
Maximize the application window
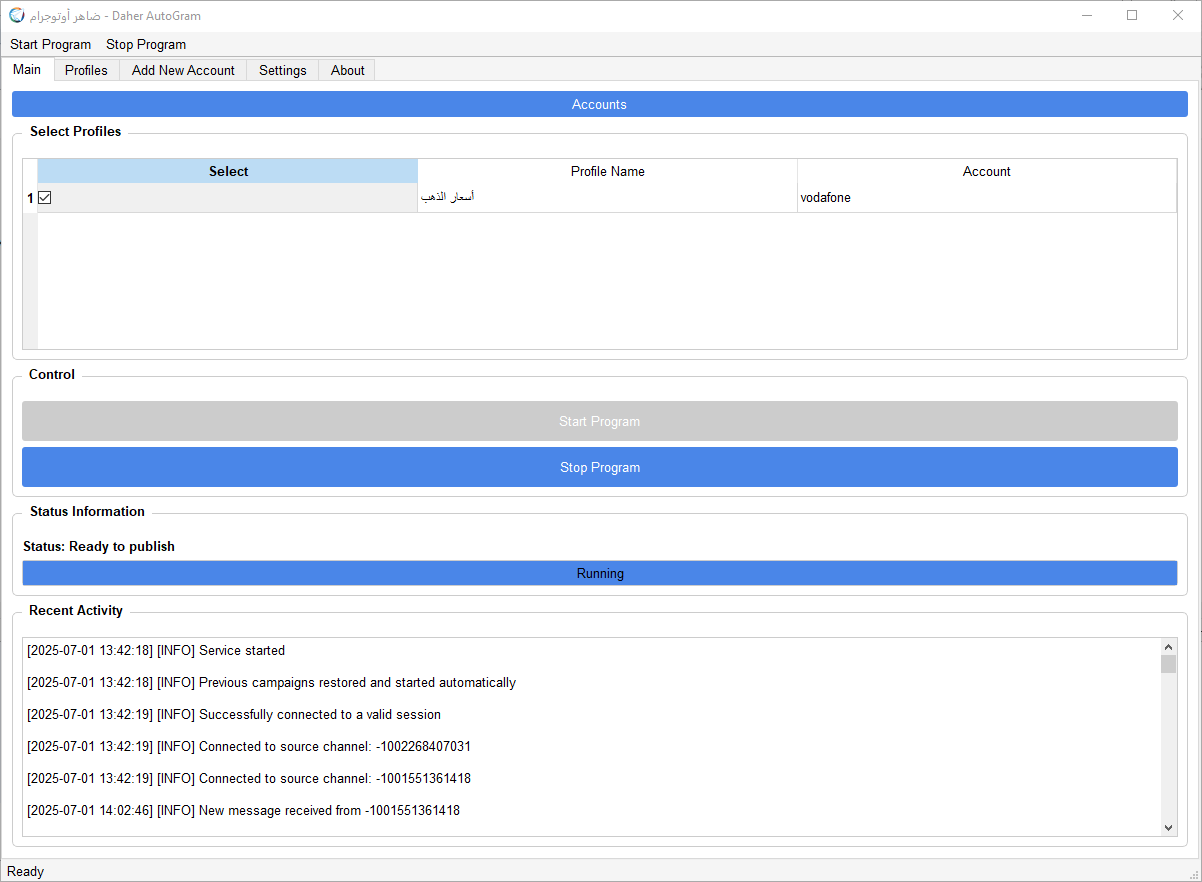tap(1132, 16)
